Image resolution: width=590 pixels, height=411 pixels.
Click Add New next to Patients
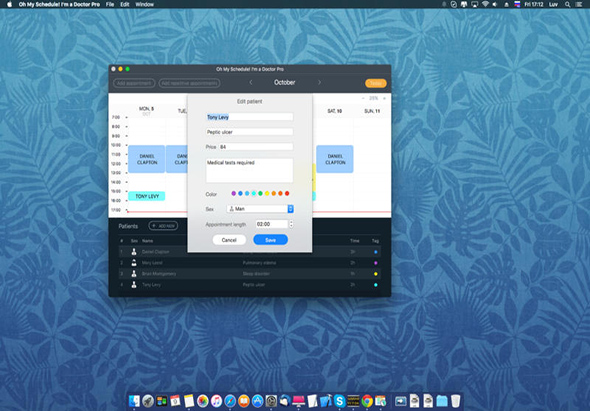(163, 226)
